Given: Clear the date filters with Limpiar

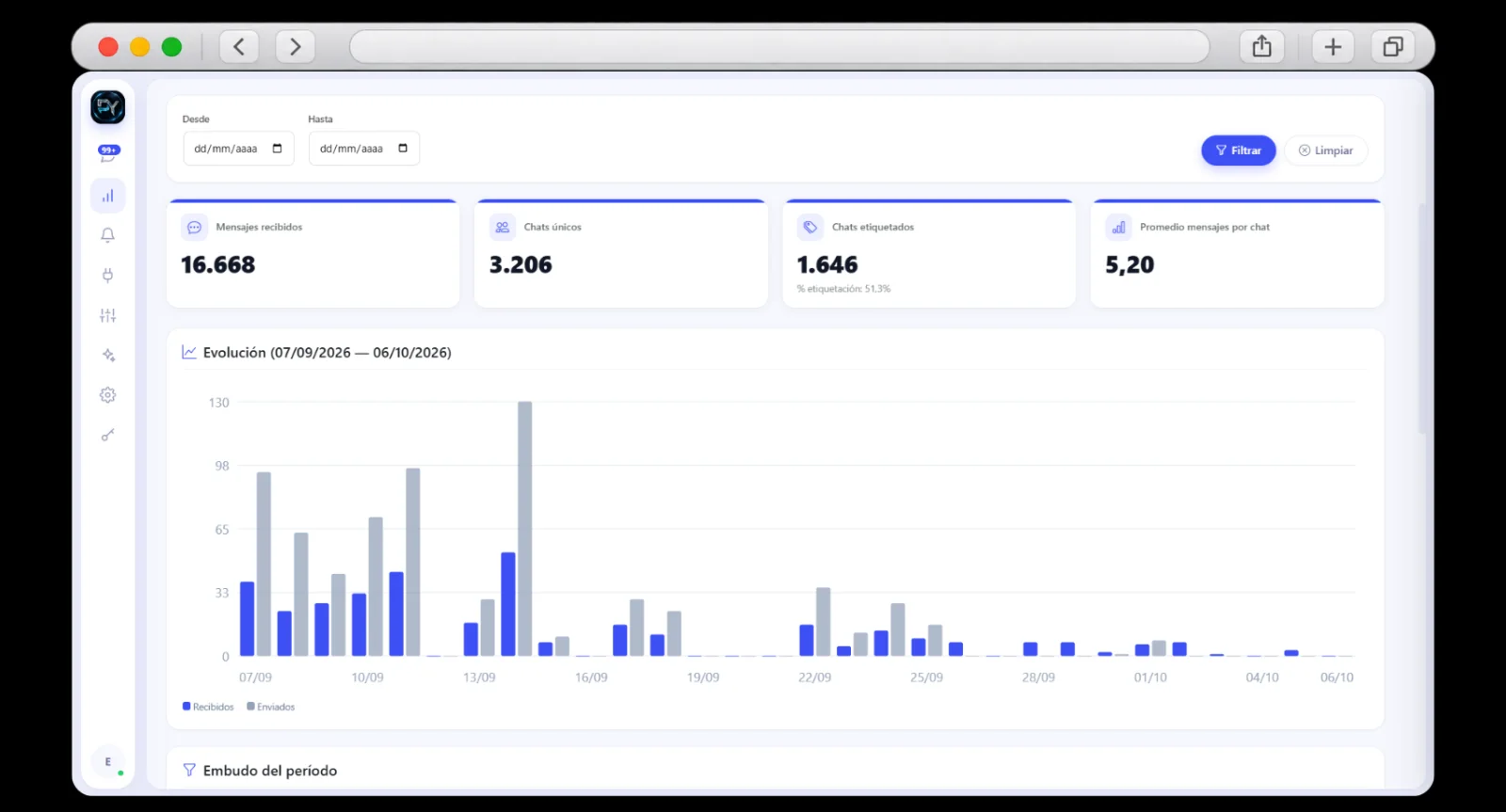Looking at the screenshot, I should [x=1325, y=151].
